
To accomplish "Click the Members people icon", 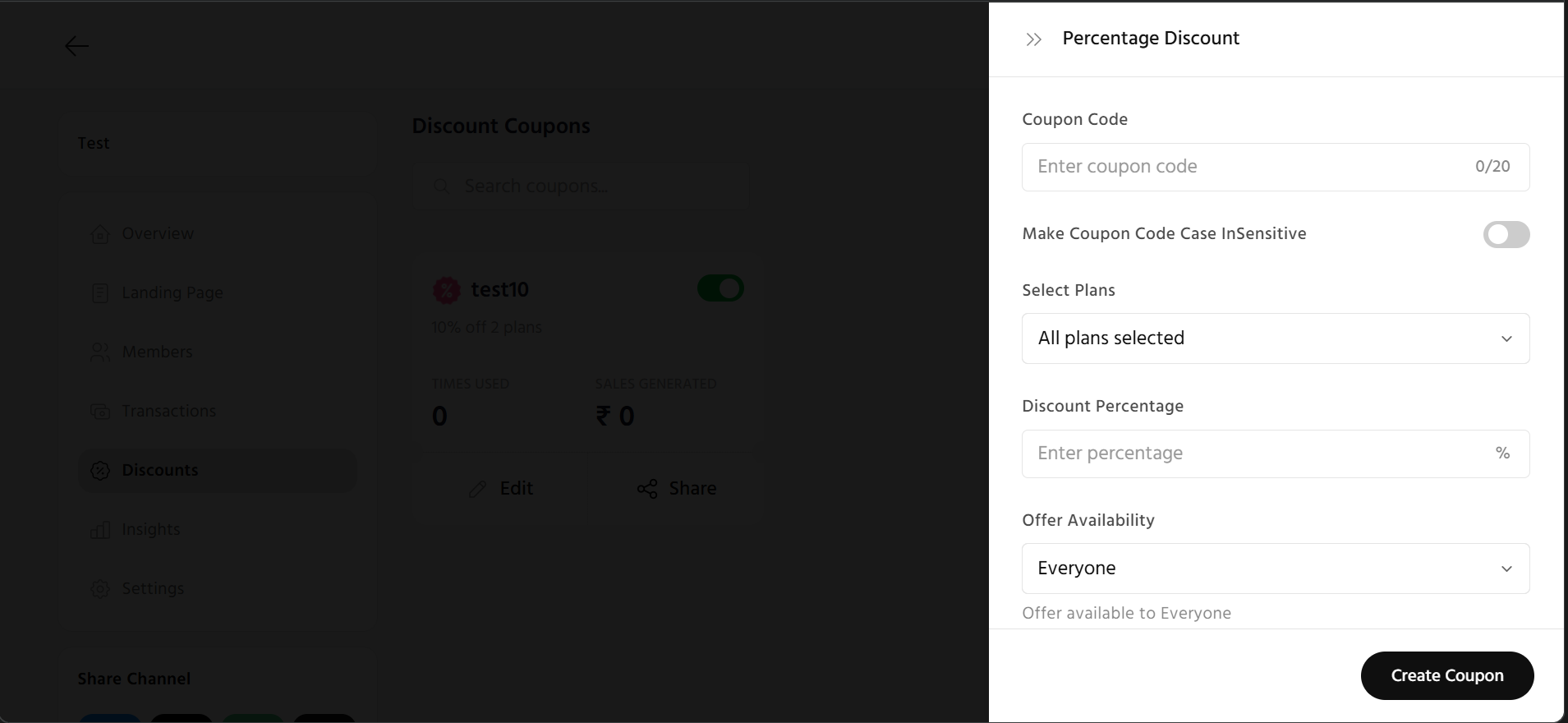I will click(x=100, y=352).
